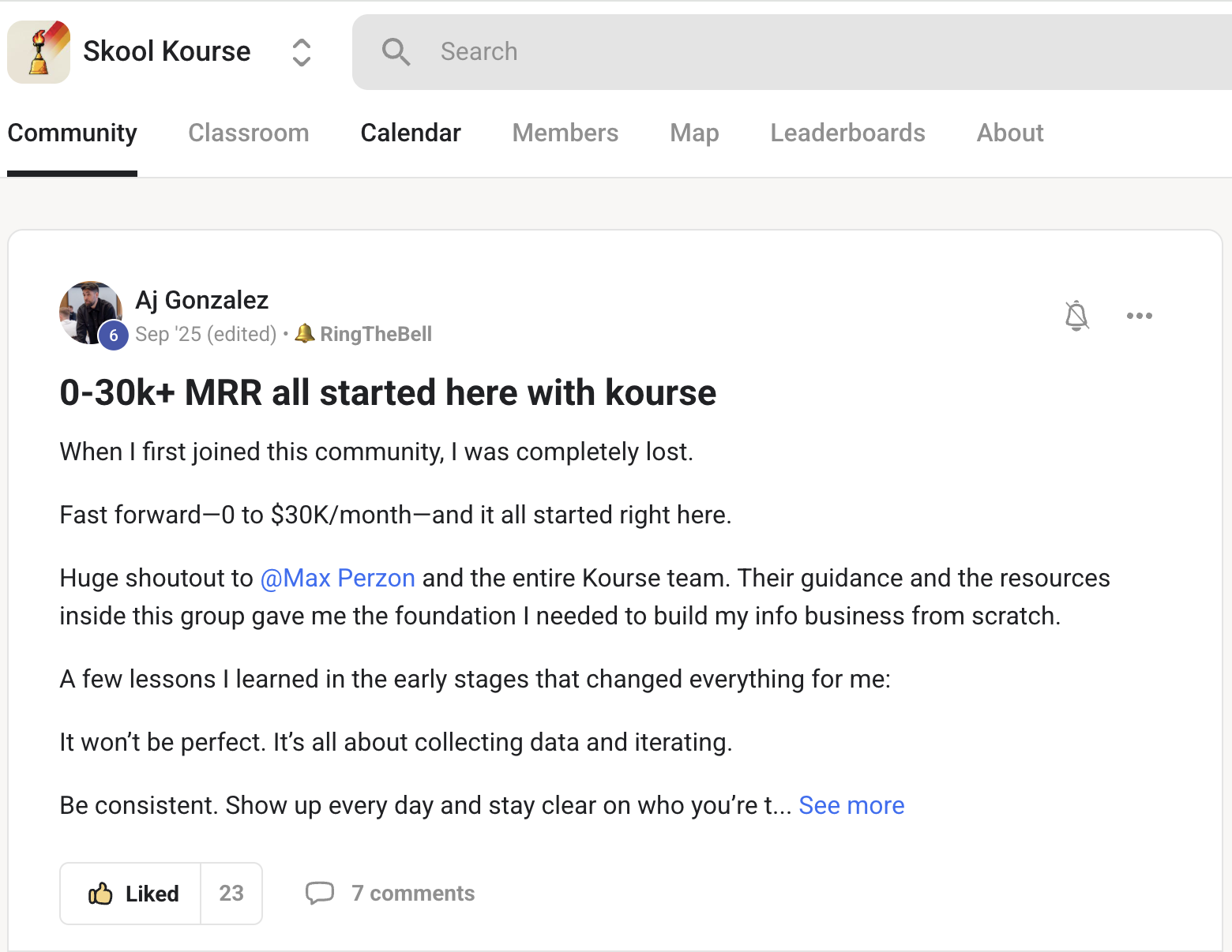1232x952 pixels.
Task: Open the Members tab
Action: tap(565, 133)
